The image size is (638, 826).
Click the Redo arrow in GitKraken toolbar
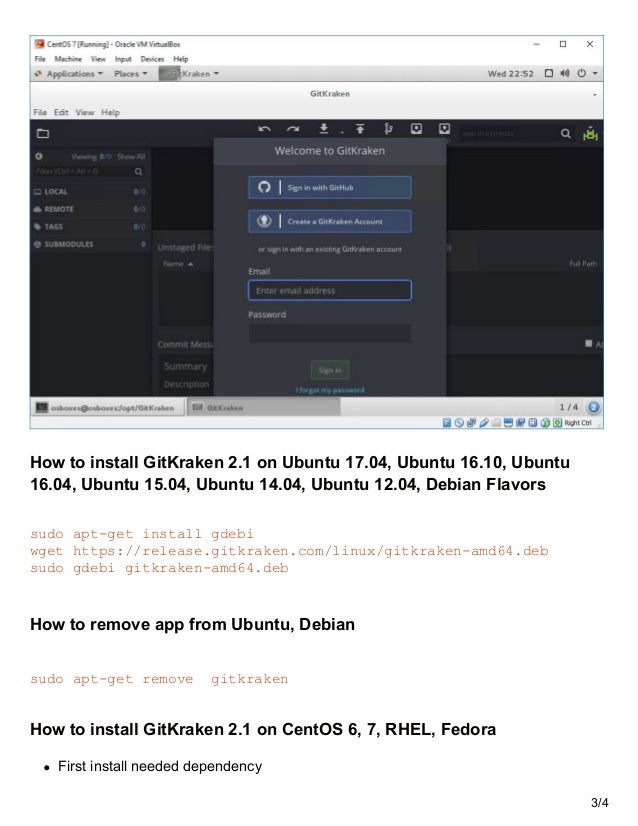[293, 129]
